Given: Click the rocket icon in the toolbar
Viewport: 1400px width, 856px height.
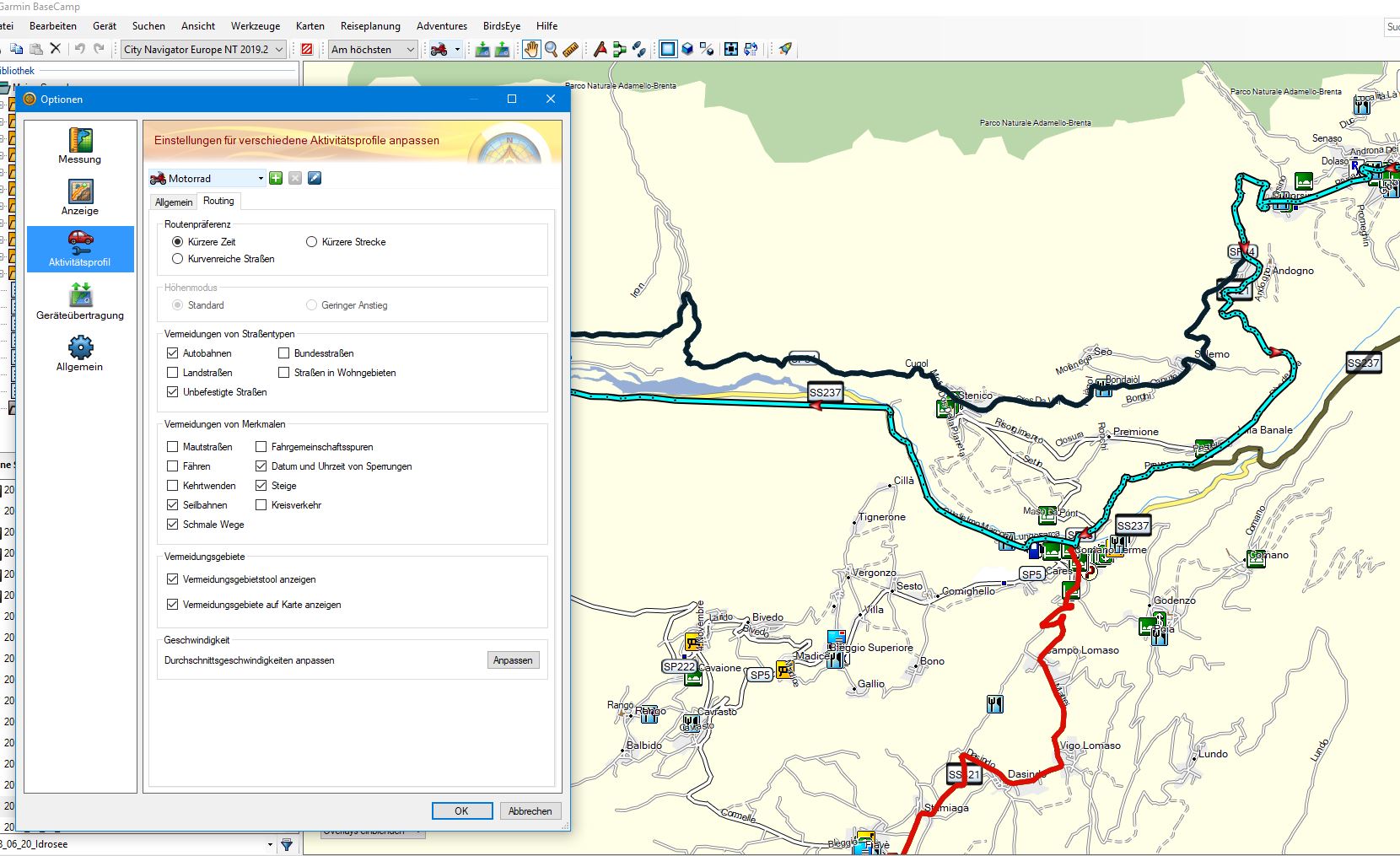Looking at the screenshot, I should (x=785, y=50).
